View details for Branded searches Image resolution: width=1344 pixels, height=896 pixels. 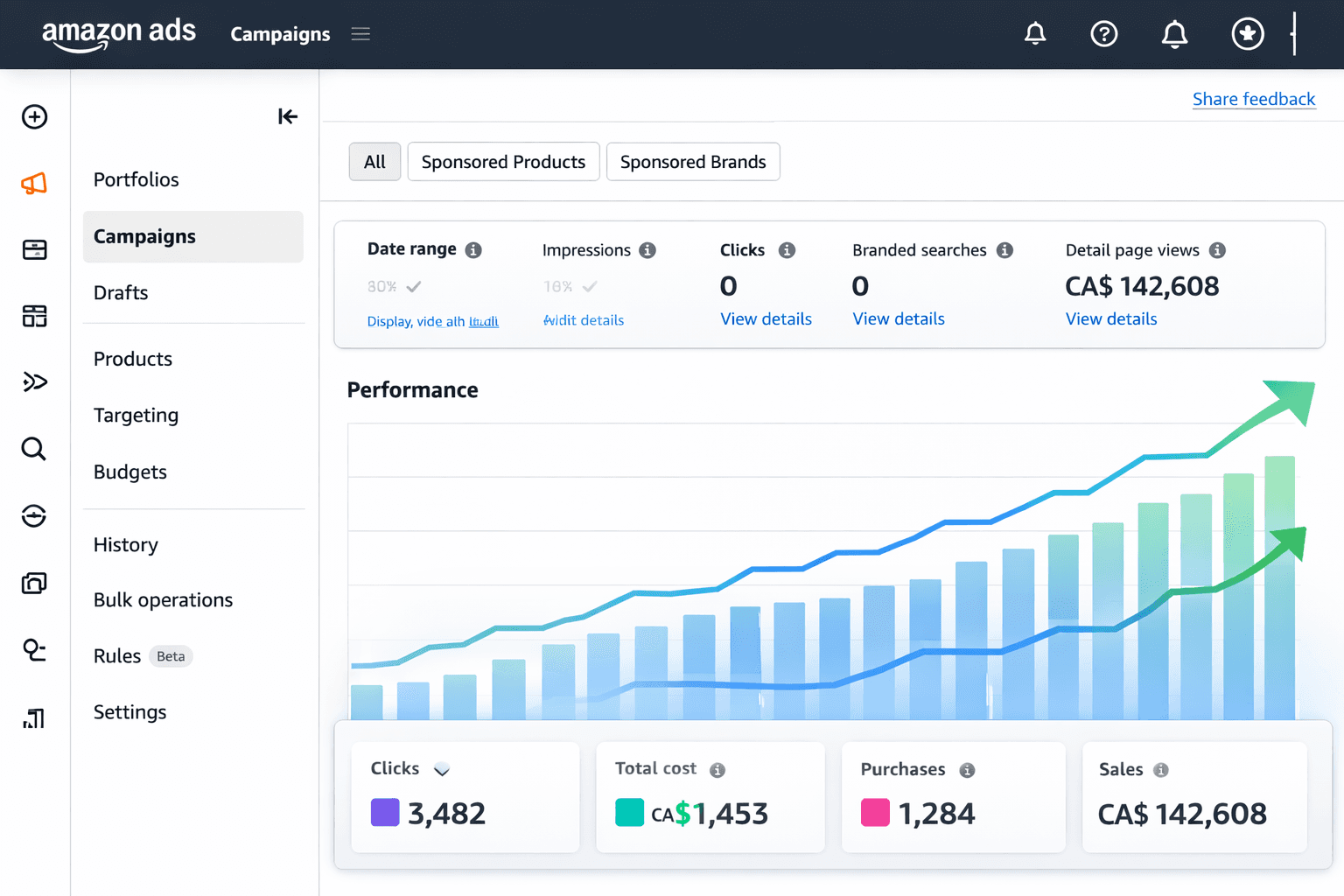[x=898, y=318]
